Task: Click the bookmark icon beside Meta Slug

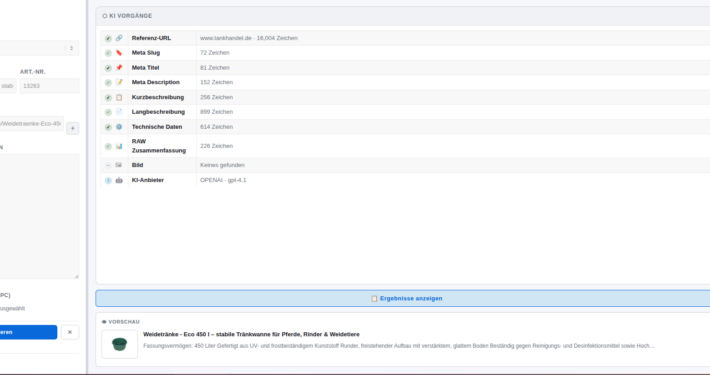Action: pos(119,53)
